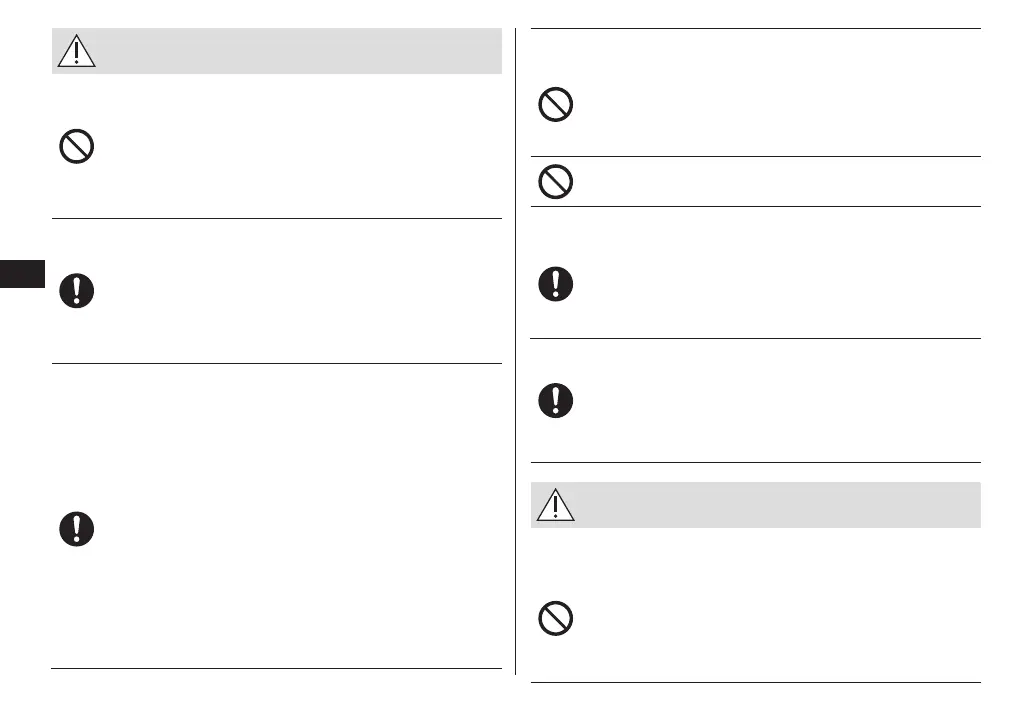This screenshot has height=726, width=1032.
Task: Click the gray header bar atop the left column
Action: (300, 50)
